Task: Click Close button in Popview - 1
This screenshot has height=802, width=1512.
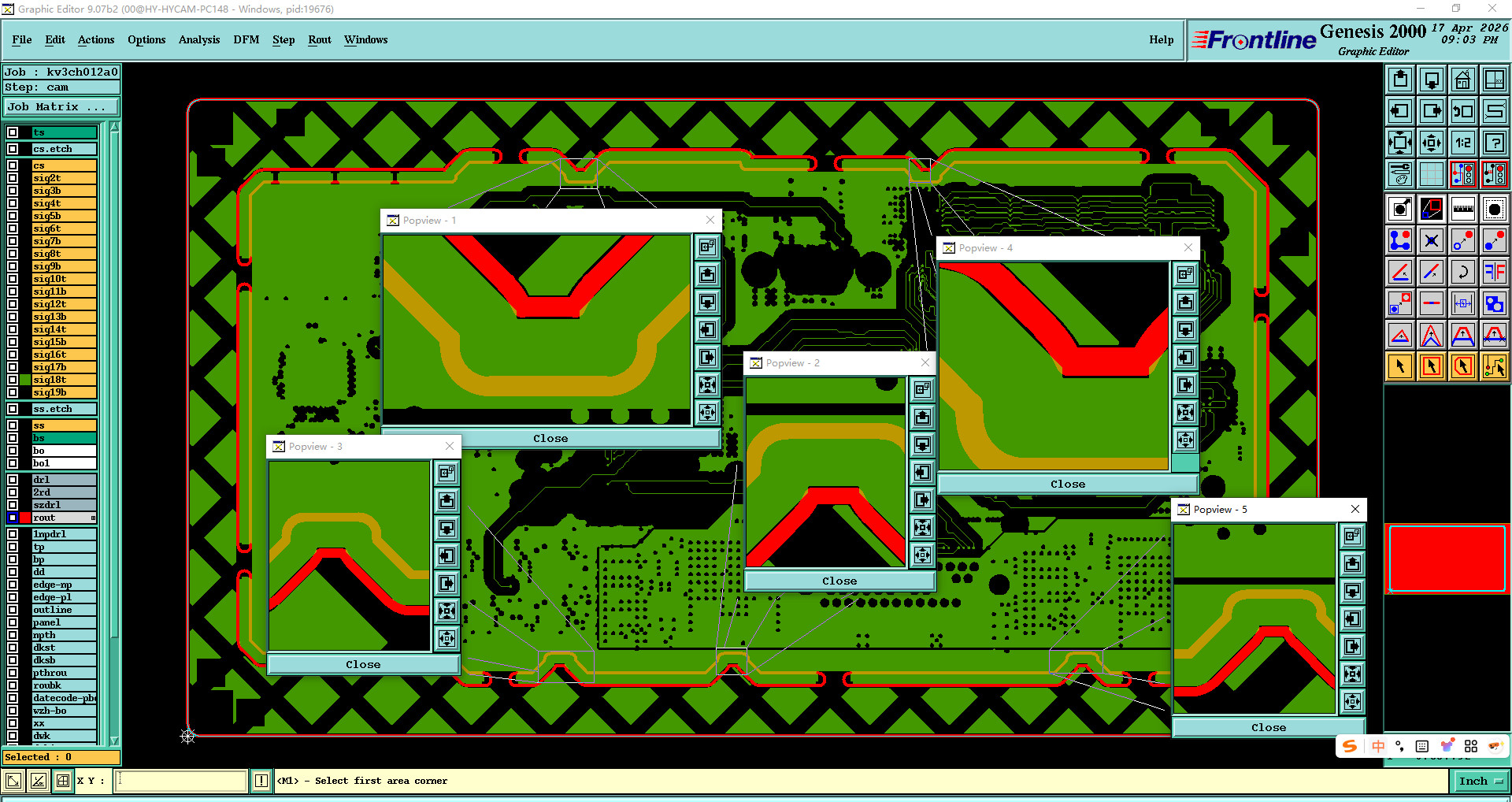Action: [x=550, y=439]
